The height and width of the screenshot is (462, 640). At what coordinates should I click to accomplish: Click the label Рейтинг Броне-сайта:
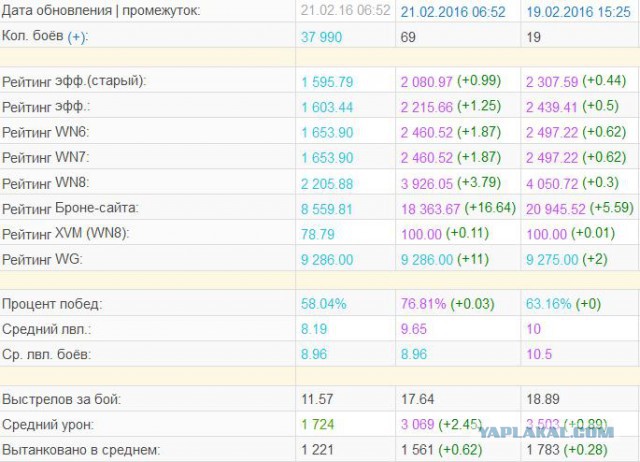(x=70, y=209)
